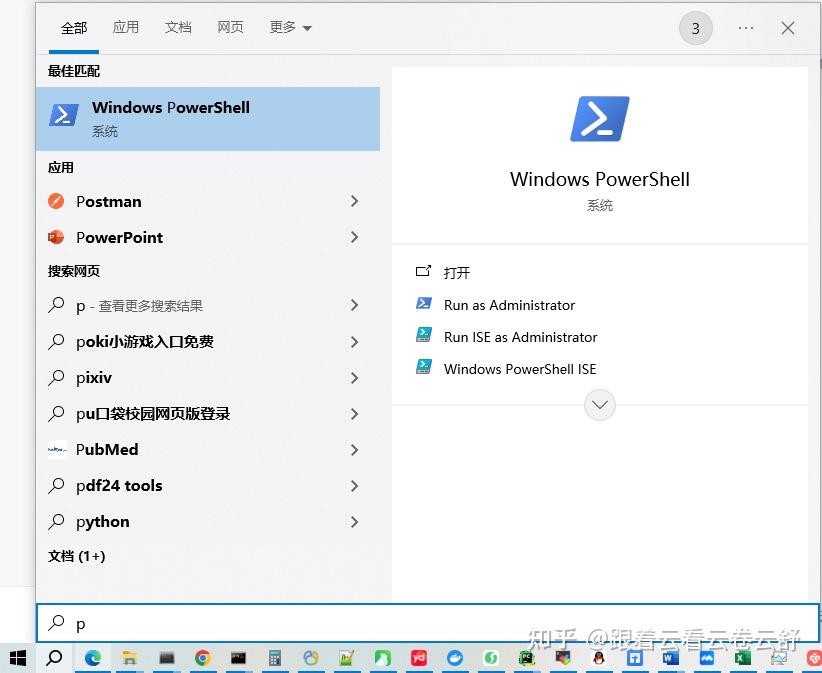This screenshot has width=822, height=673.
Task: Click the PowerPoint app icon
Action: (56, 237)
